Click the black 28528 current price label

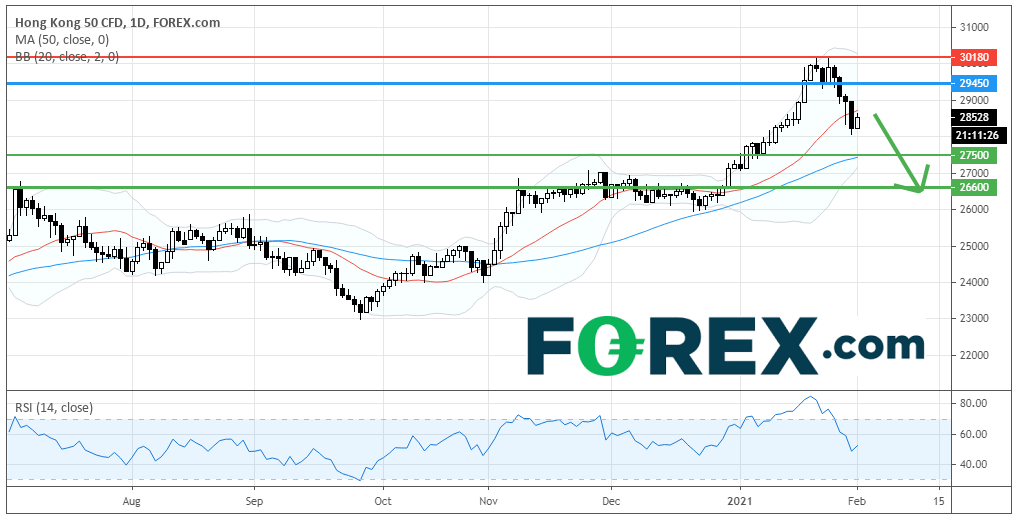click(973, 118)
